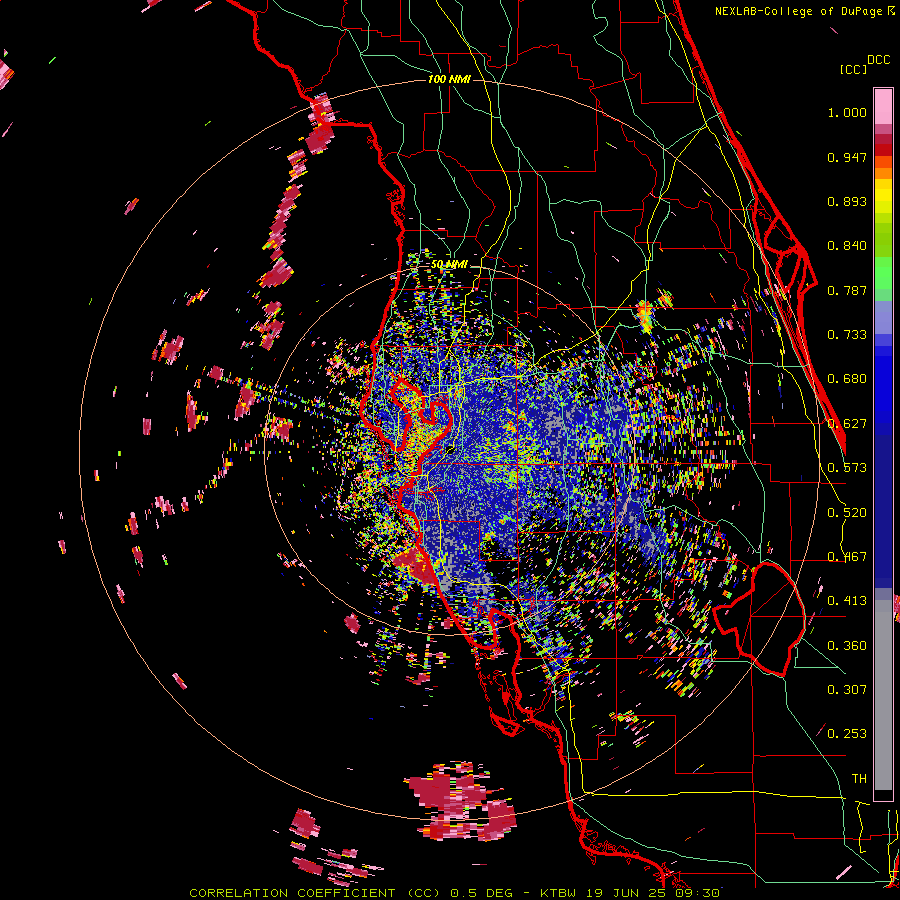
Task: Click the '50 NMI' range ring label
Action: pos(449,264)
